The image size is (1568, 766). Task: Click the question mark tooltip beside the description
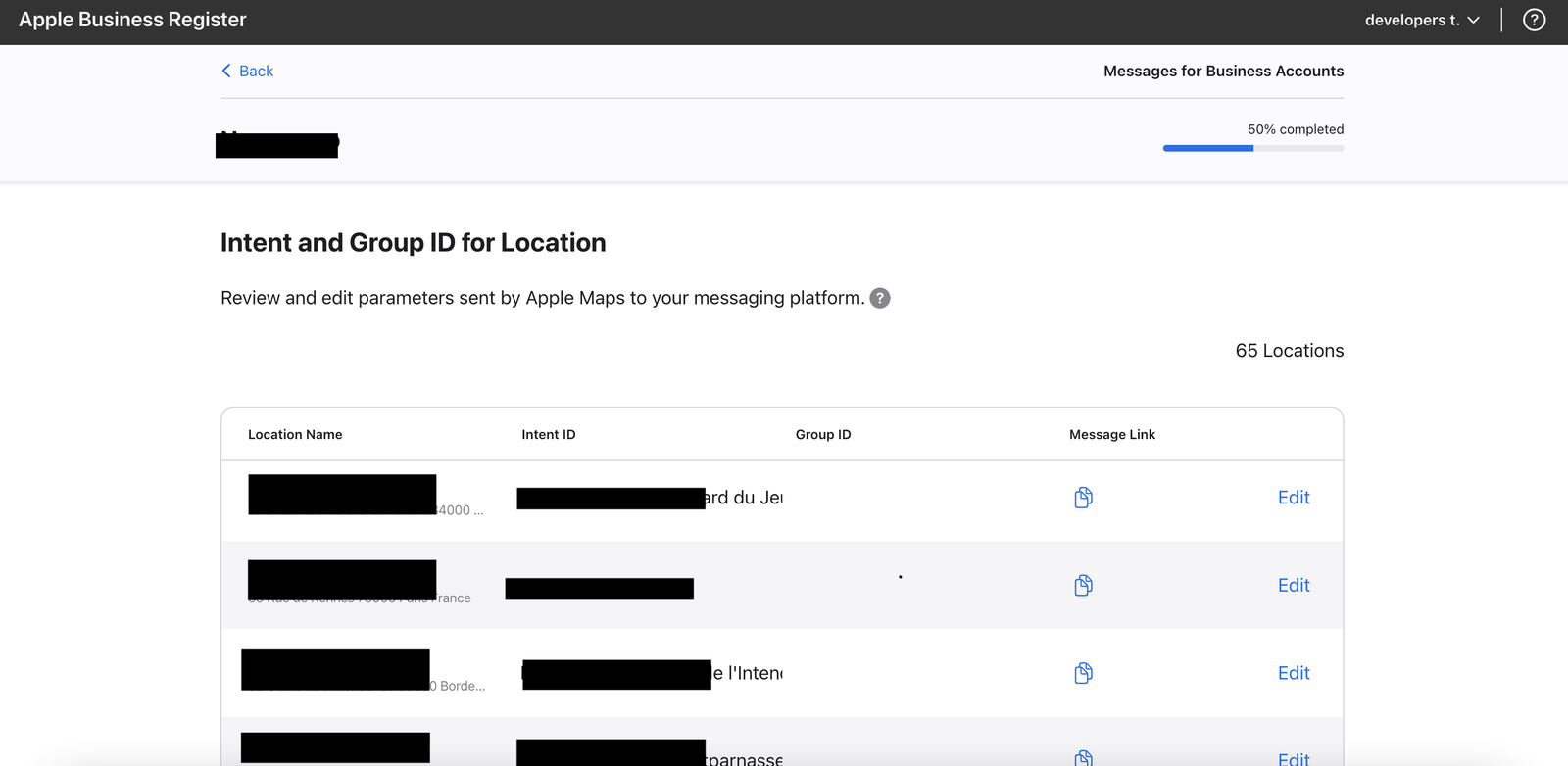[x=880, y=298]
